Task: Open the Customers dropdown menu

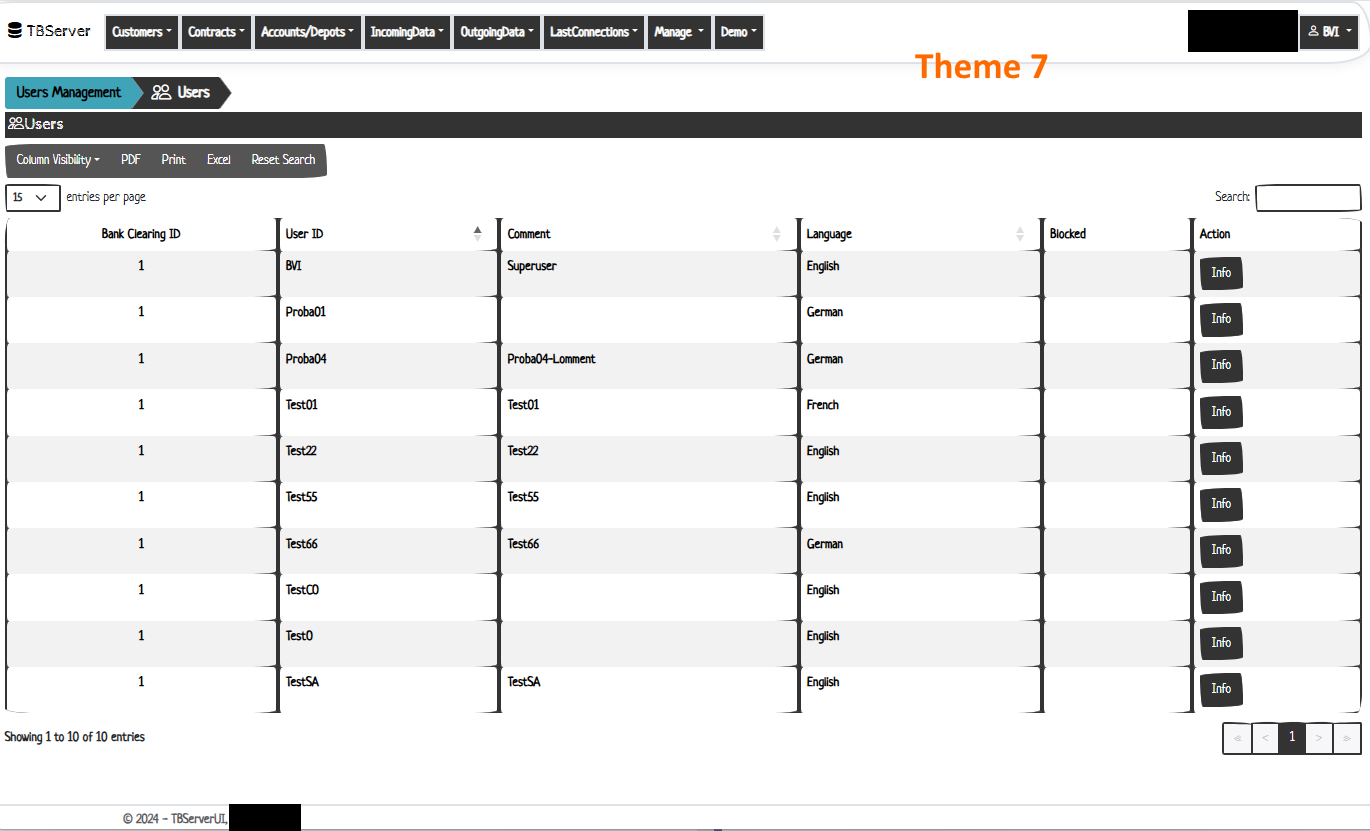Action: 141,32
